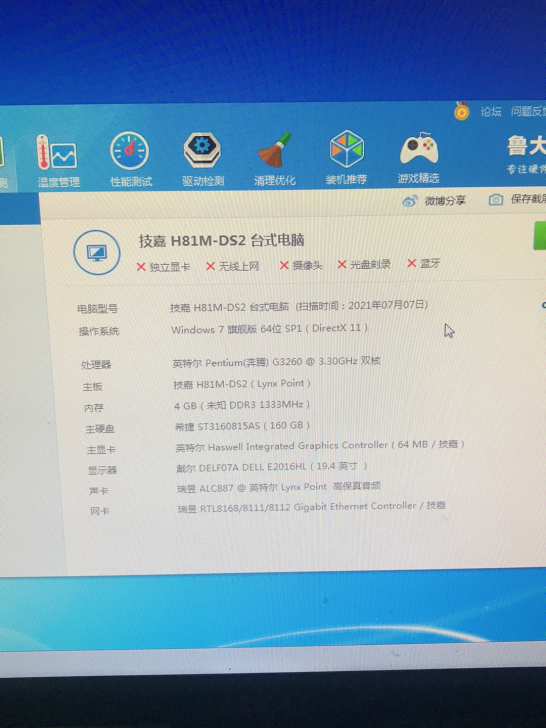This screenshot has width=546, height=728.
Task: Click the 独立显卡 feature label
Action: (169, 267)
